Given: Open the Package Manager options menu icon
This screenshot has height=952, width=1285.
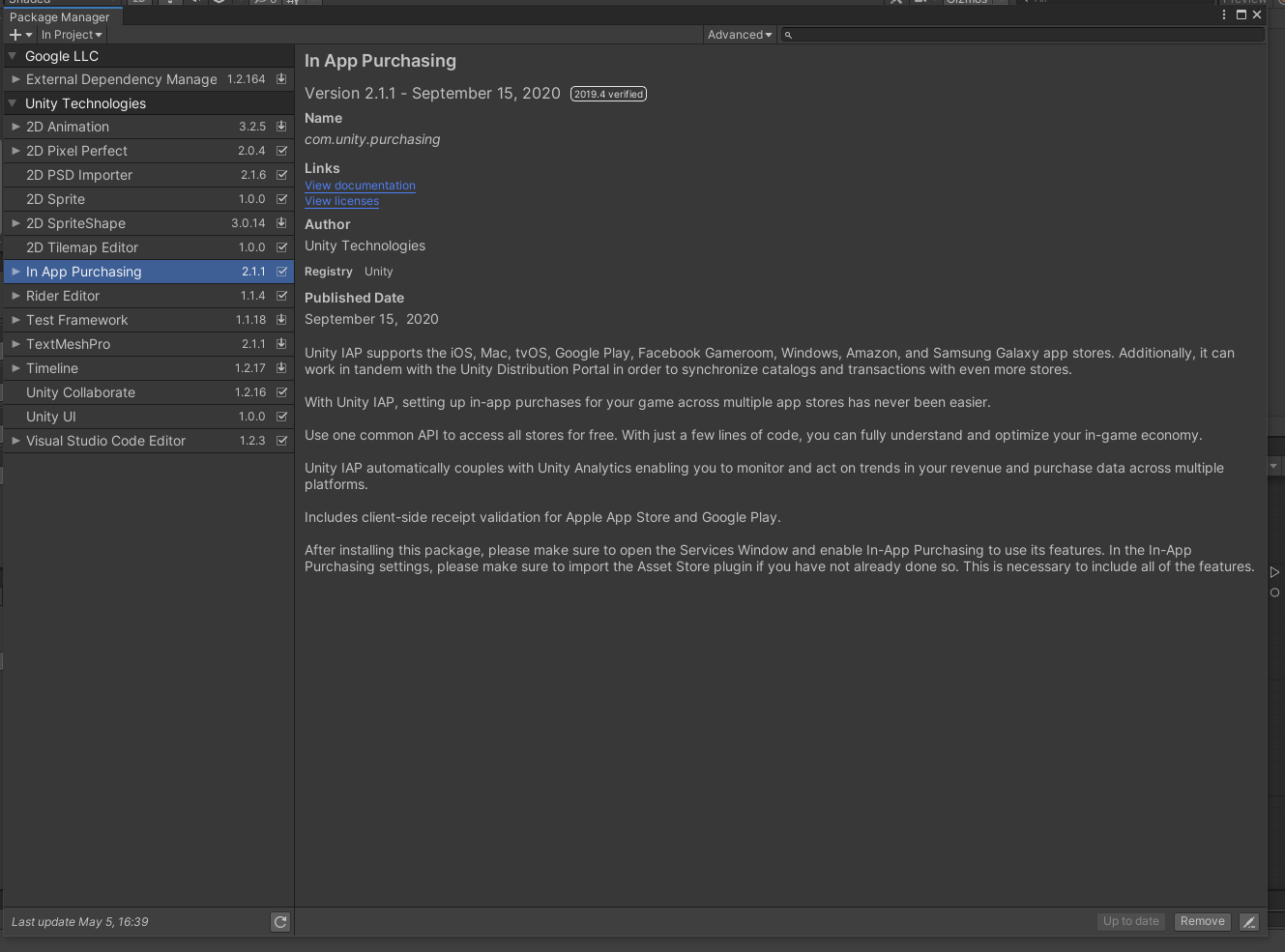Looking at the screenshot, I should 1223,14.
